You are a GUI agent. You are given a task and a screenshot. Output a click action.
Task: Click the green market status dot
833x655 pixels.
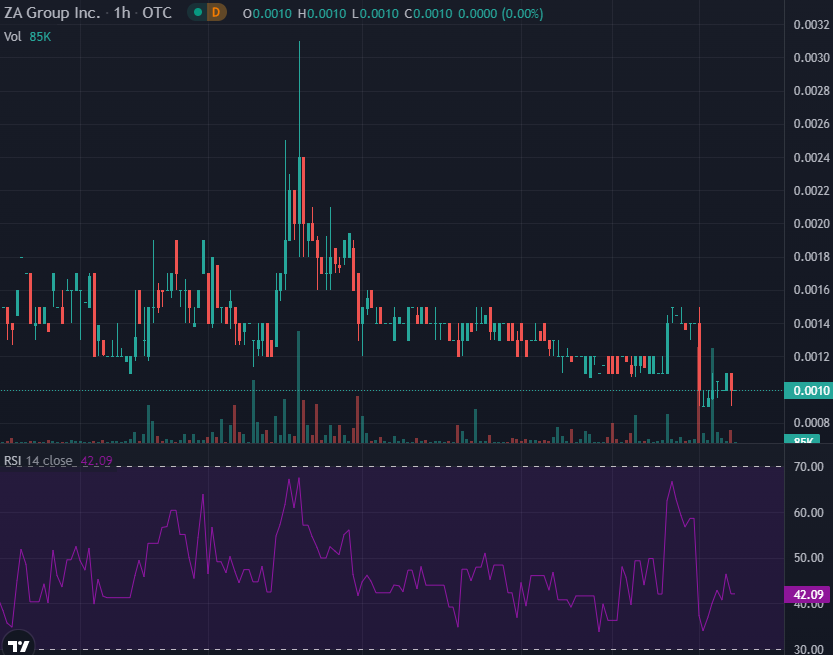[x=198, y=12]
